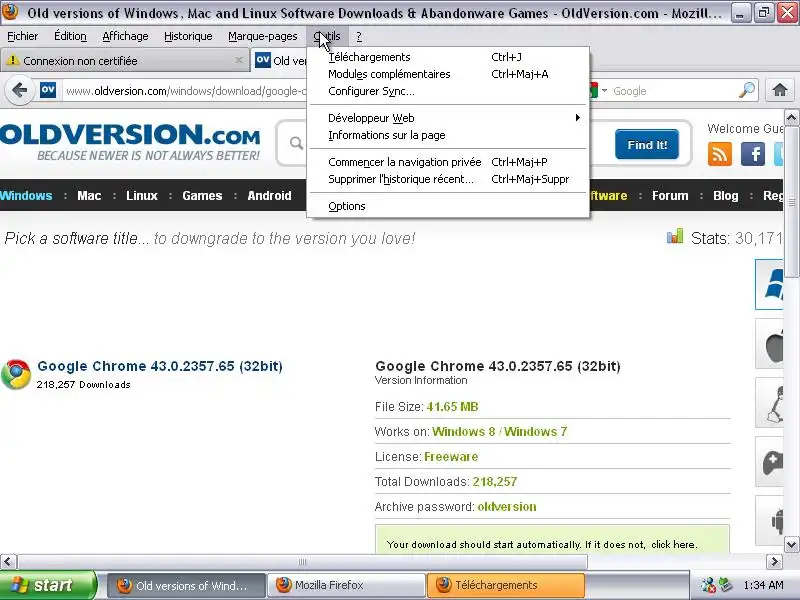Click the vertical scrollbar down arrow
Image resolution: width=800 pixels, height=600 pixels.
click(791, 544)
